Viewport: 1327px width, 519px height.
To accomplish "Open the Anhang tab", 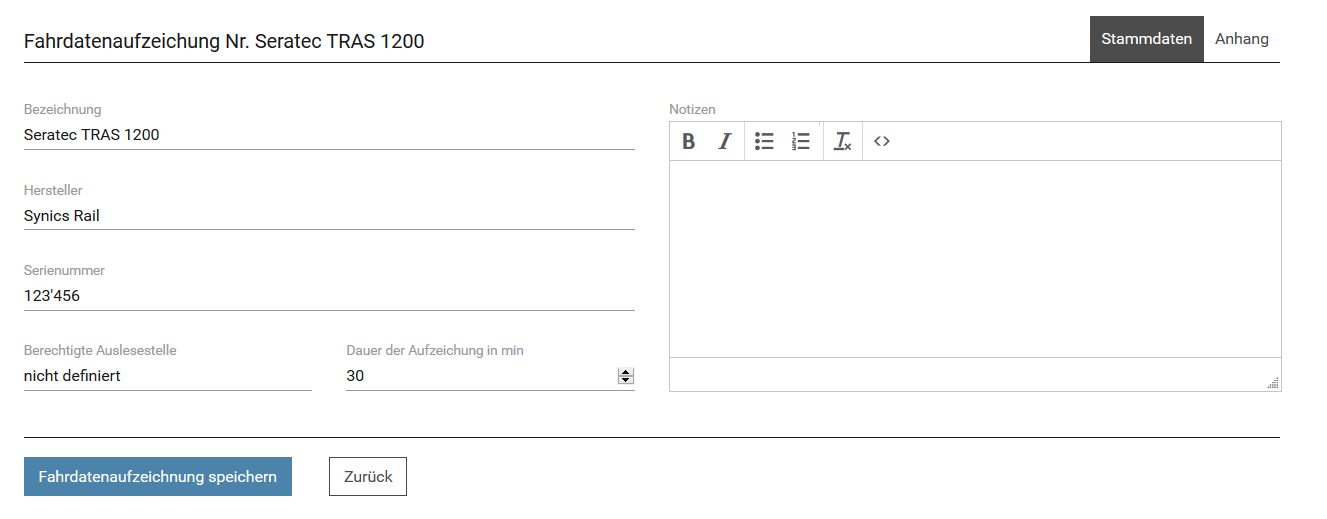I will tap(1241, 39).
